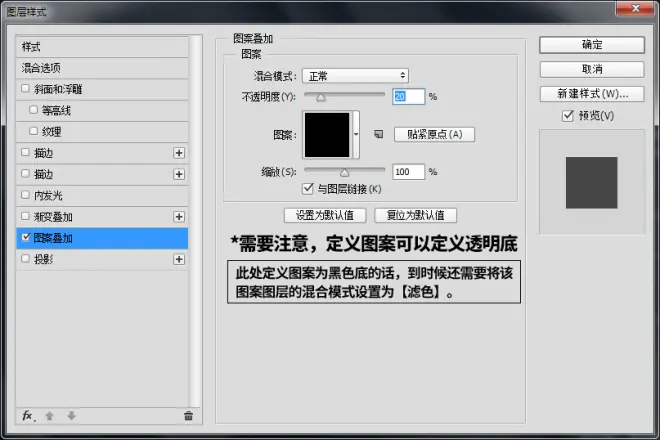Select the 渐变叠加 style row
Viewport: 660px width, 440px height.
tap(102, 217)
